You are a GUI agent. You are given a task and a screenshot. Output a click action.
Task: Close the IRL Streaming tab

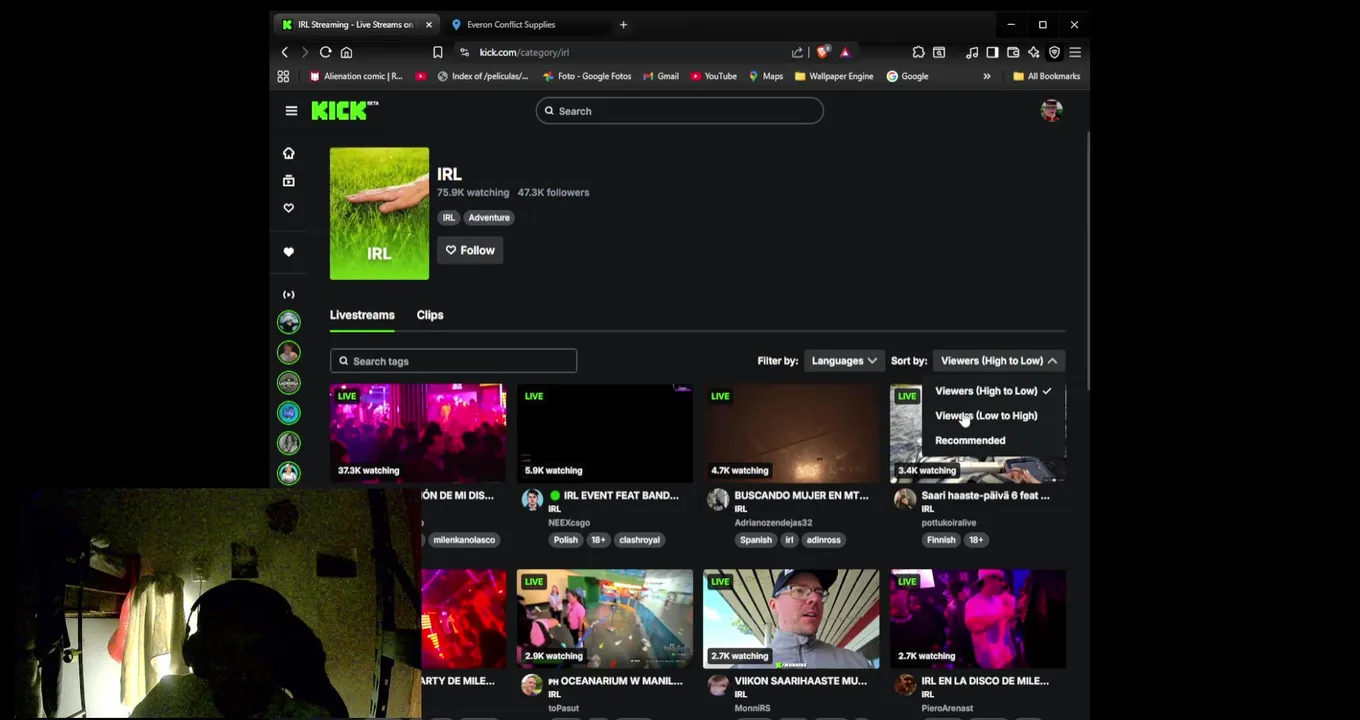coord(428,24)
